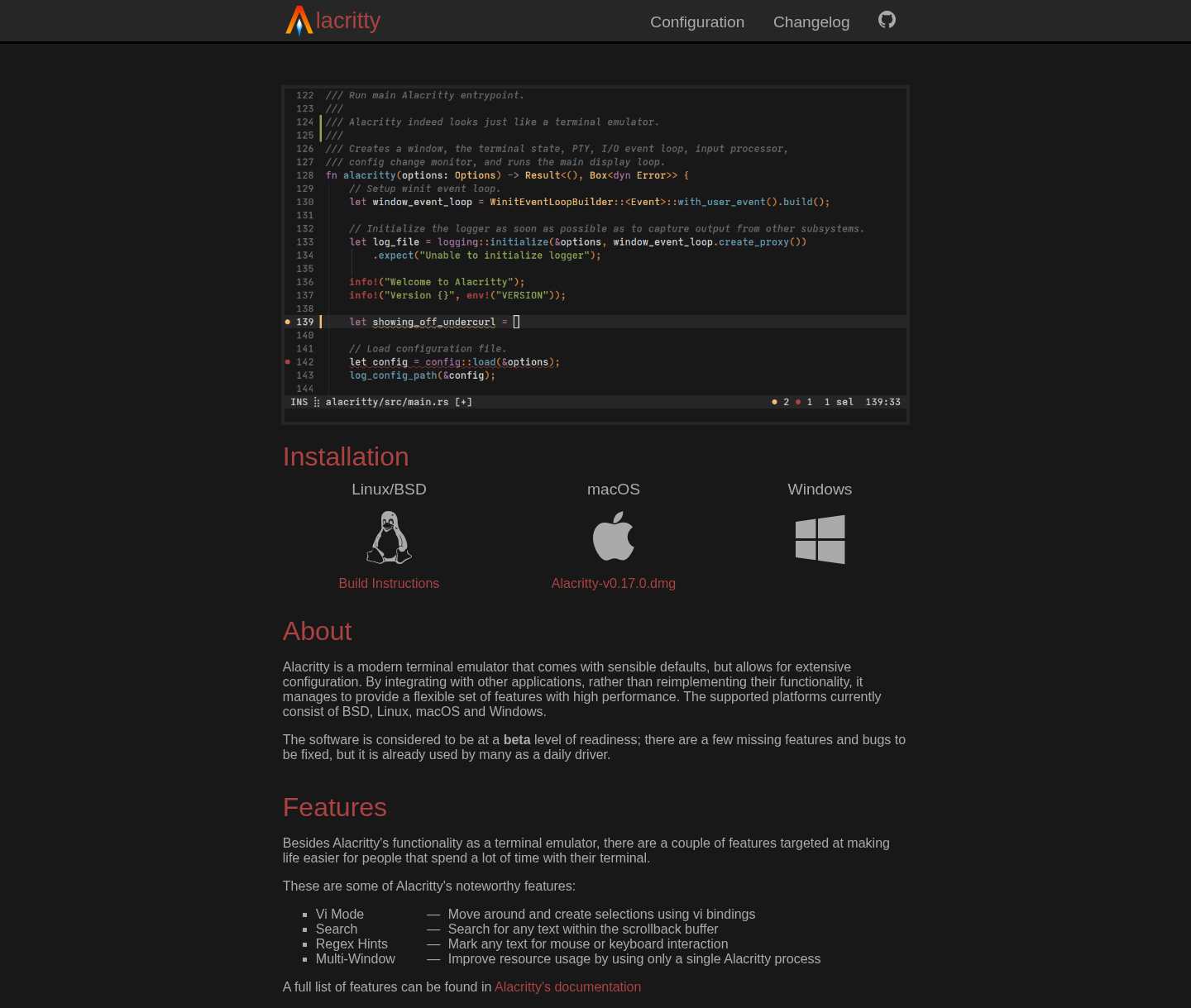This screenshot has height=1008, width=1191.
Task: Click the 'Vi Mode' feature name
Action: coord(340,915)
